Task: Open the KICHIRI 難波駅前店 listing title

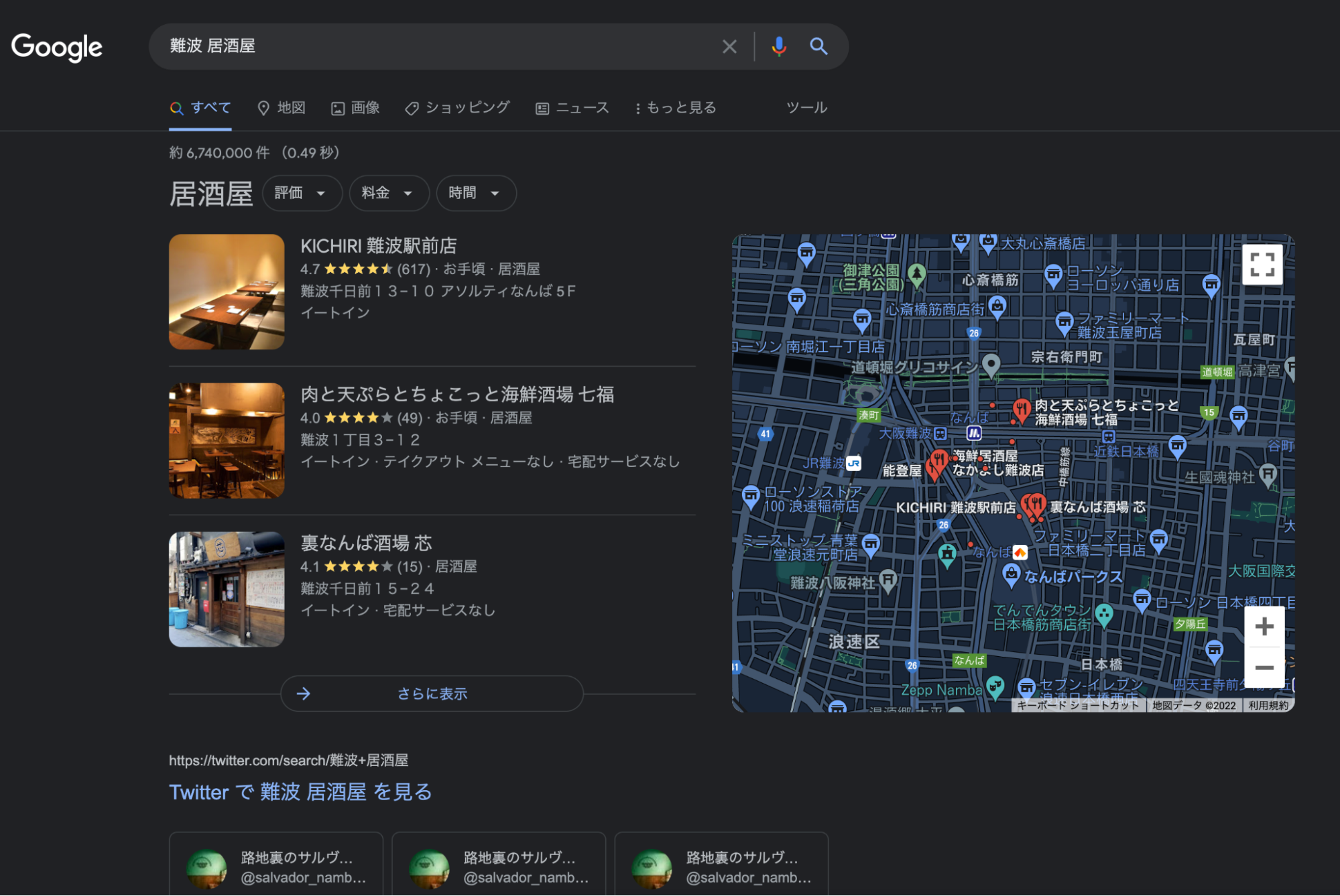Action: tap(378, 246)
